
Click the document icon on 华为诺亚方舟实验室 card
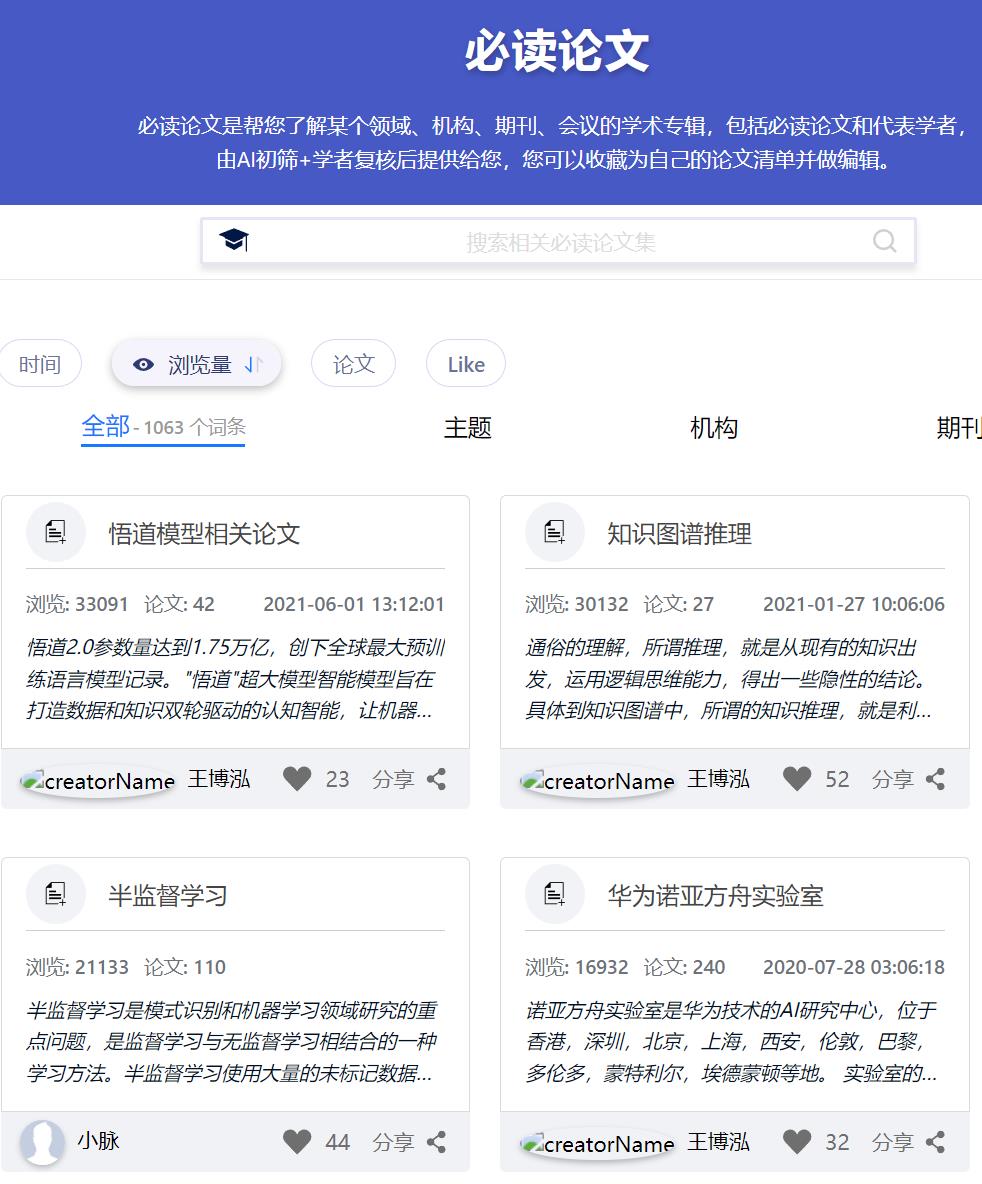pos(554,894)
